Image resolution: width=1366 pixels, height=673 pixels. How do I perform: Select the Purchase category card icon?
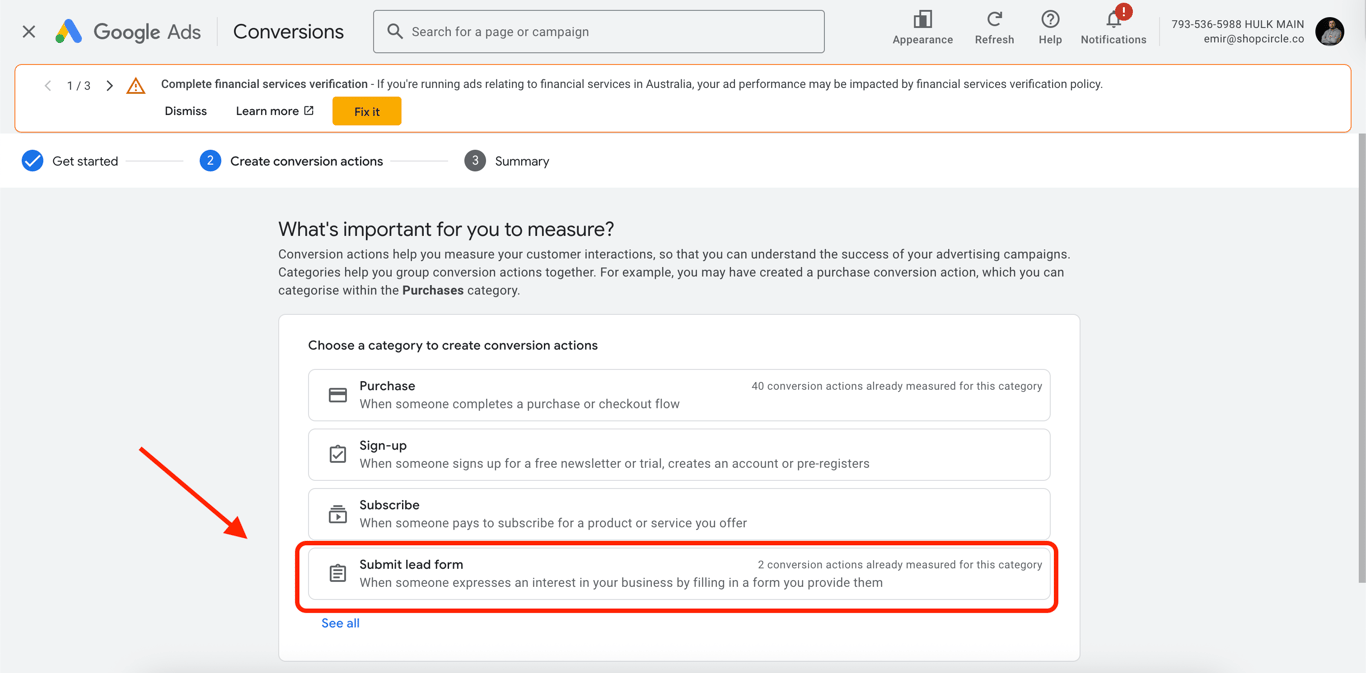coord(338,395)
